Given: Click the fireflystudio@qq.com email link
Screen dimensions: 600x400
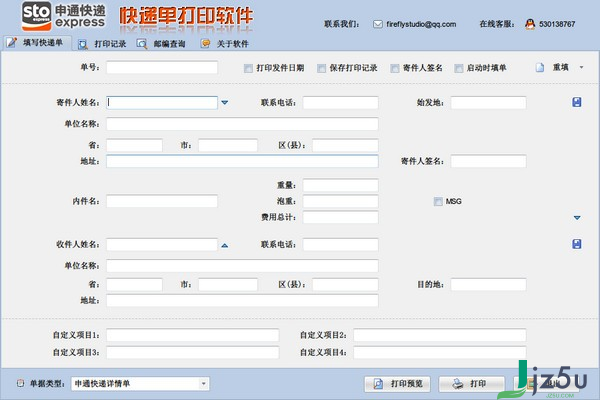Looking at the screenshot, I should (x=421, y=24).
